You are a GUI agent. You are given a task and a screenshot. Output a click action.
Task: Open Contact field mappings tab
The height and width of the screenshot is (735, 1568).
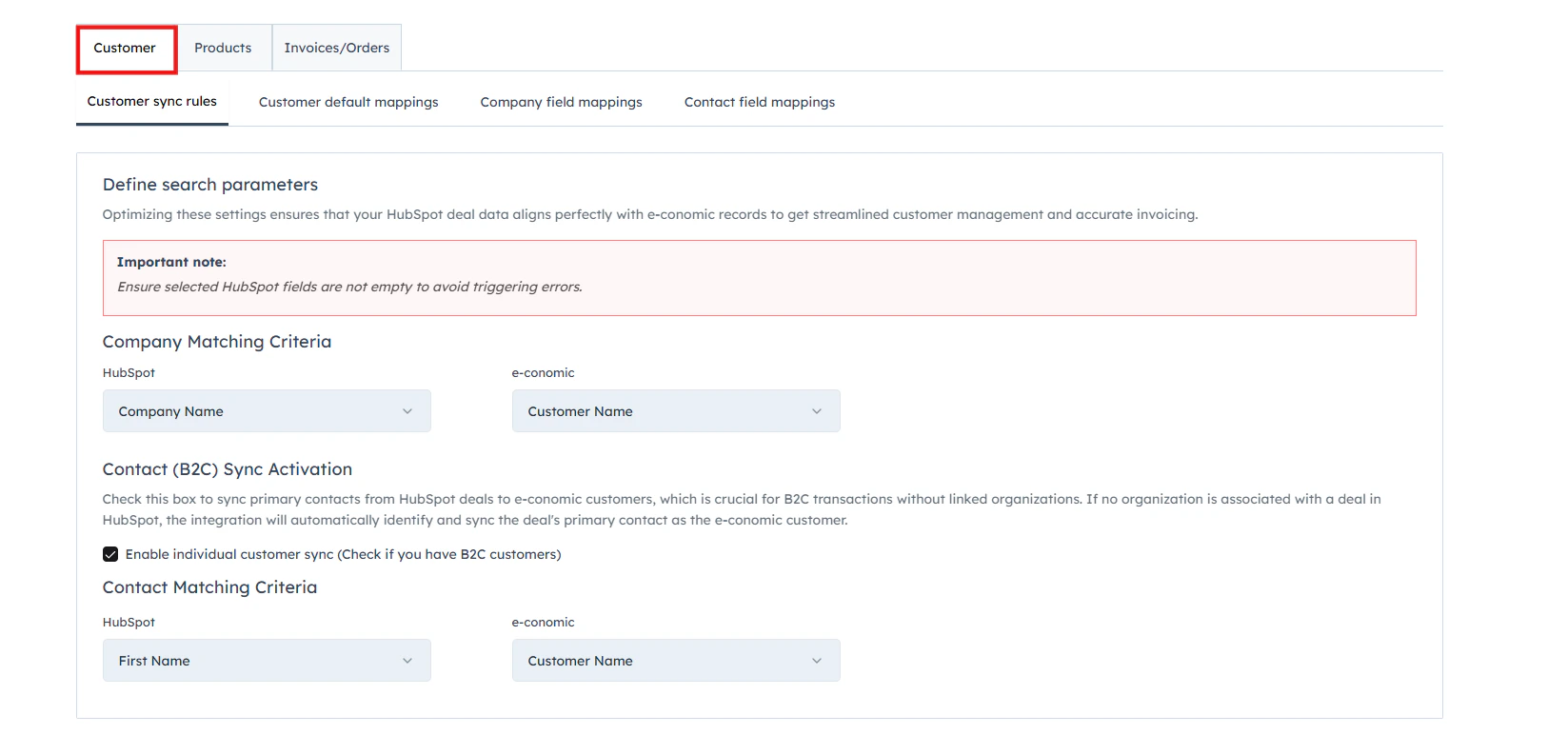(760, 102)
